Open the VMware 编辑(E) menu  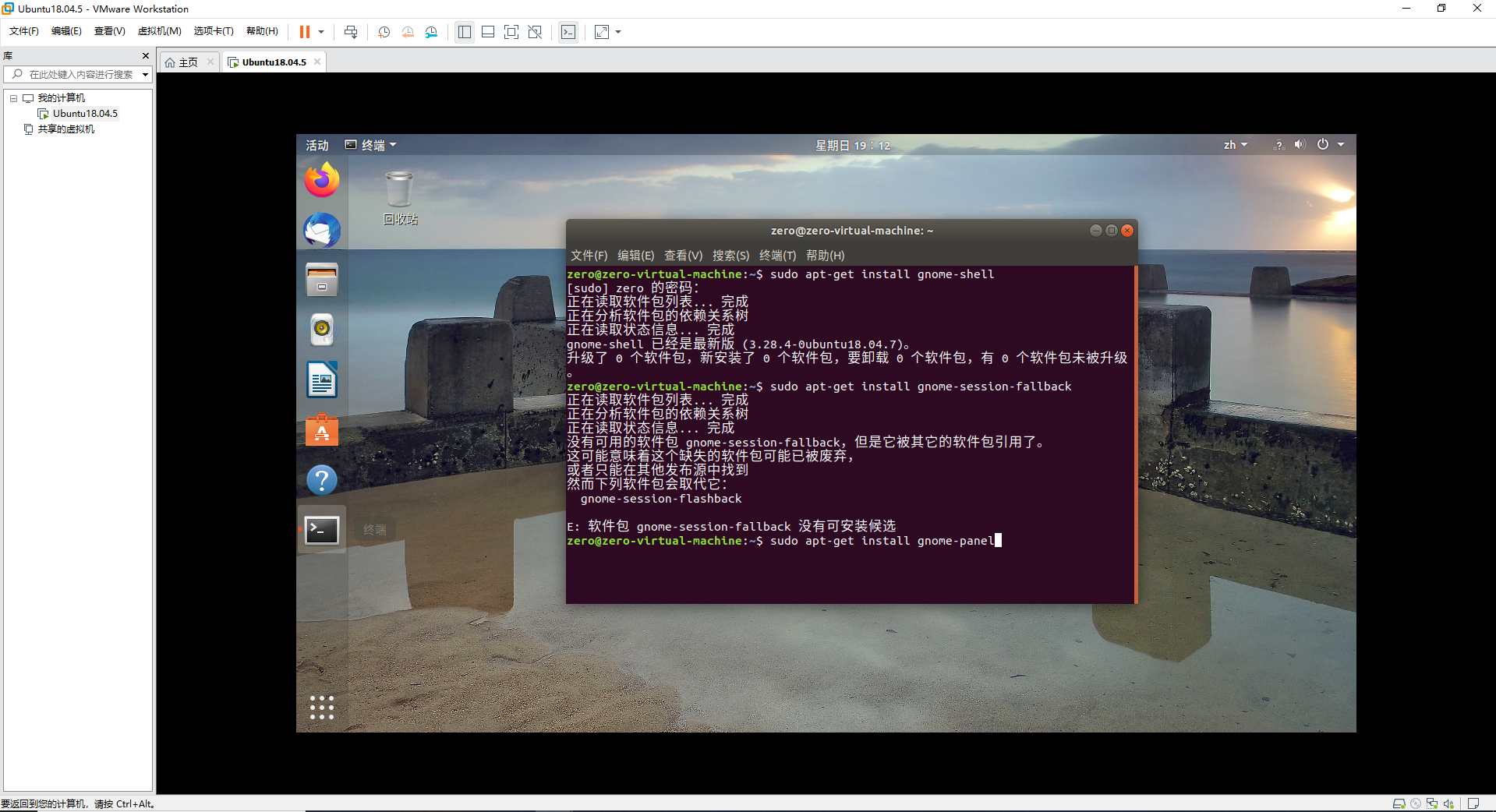coord(66,31)
